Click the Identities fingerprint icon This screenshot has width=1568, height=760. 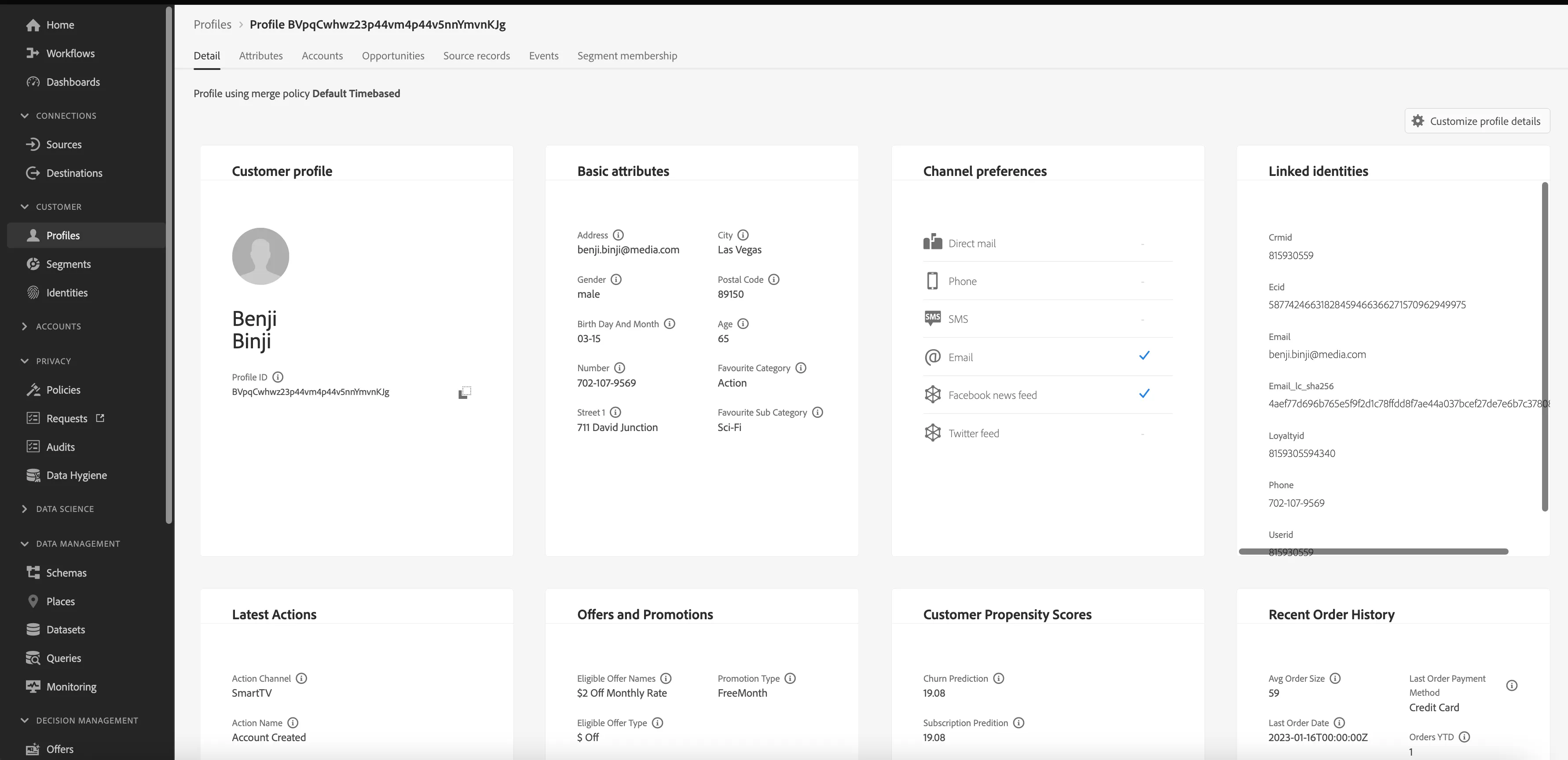point(33,292)
